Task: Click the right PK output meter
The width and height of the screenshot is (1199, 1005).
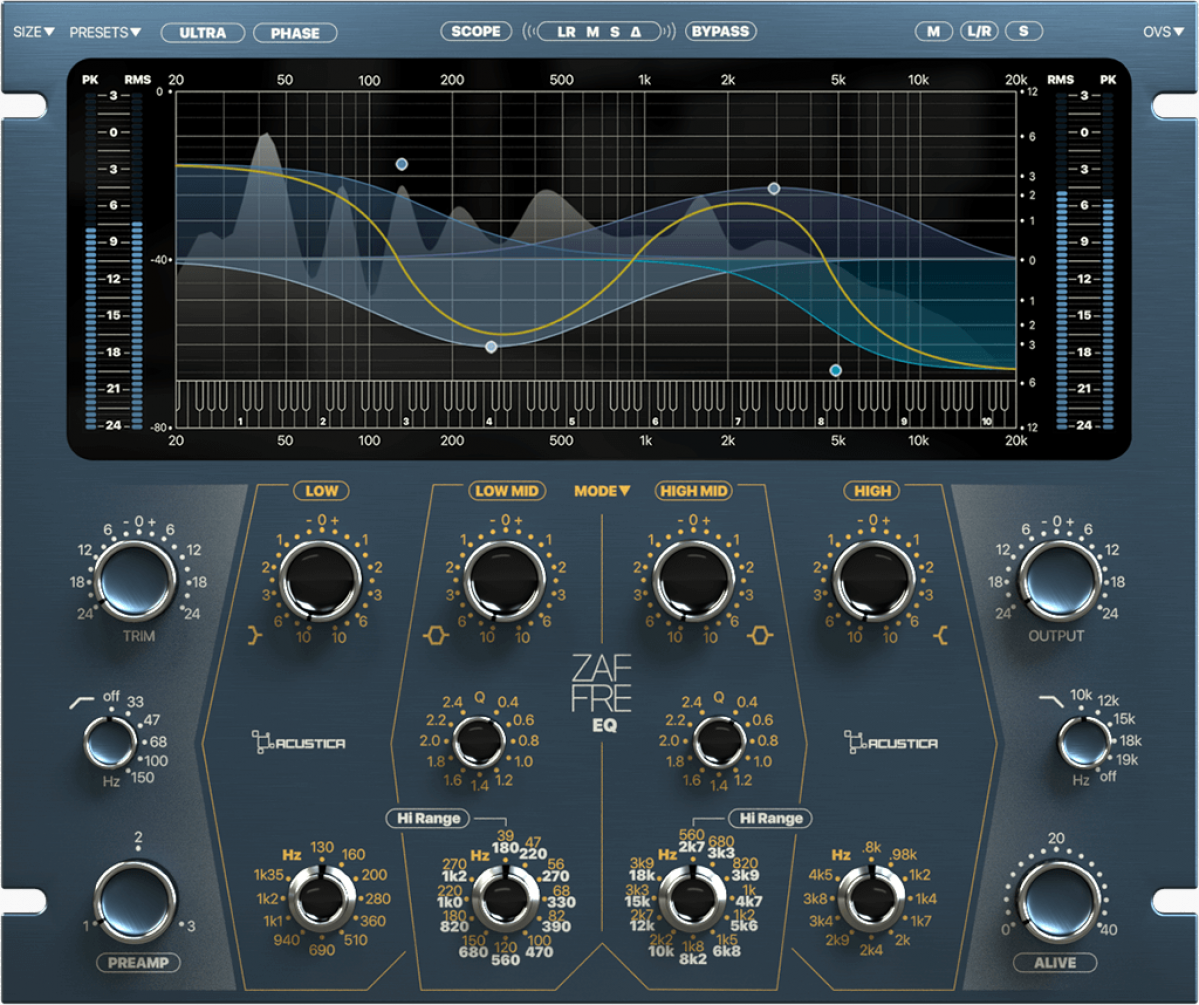Action: (1108, 260)
